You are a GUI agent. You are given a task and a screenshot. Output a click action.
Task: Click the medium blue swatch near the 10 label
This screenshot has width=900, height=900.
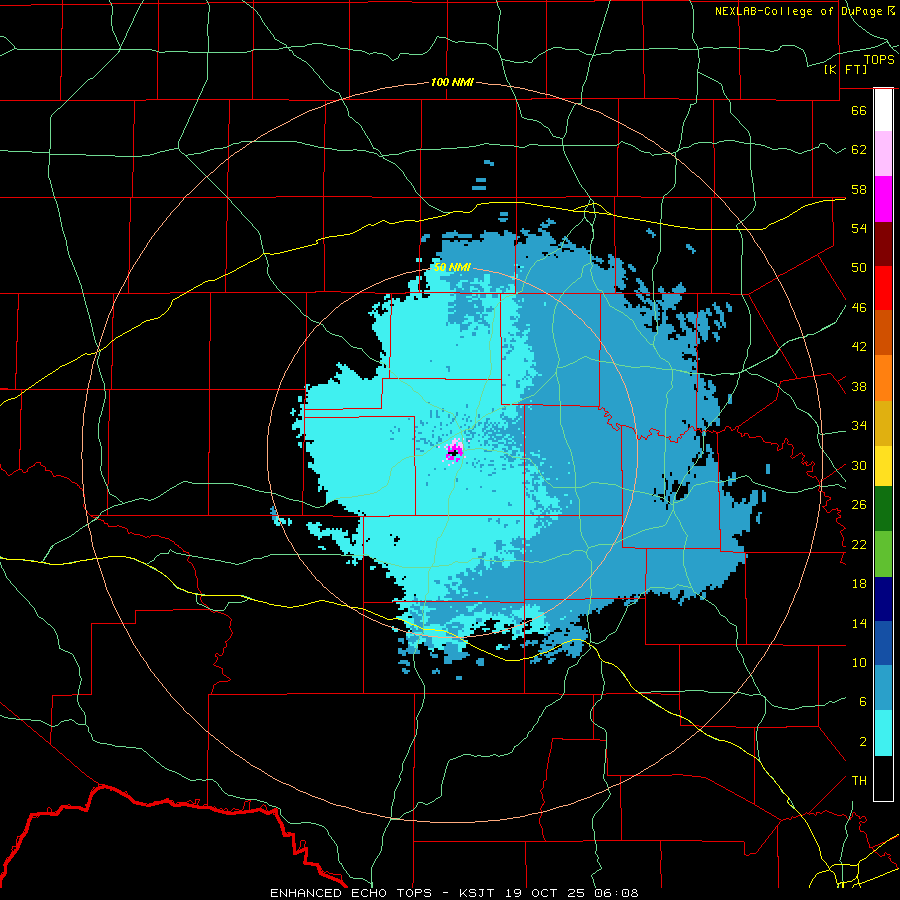point(883,643)
